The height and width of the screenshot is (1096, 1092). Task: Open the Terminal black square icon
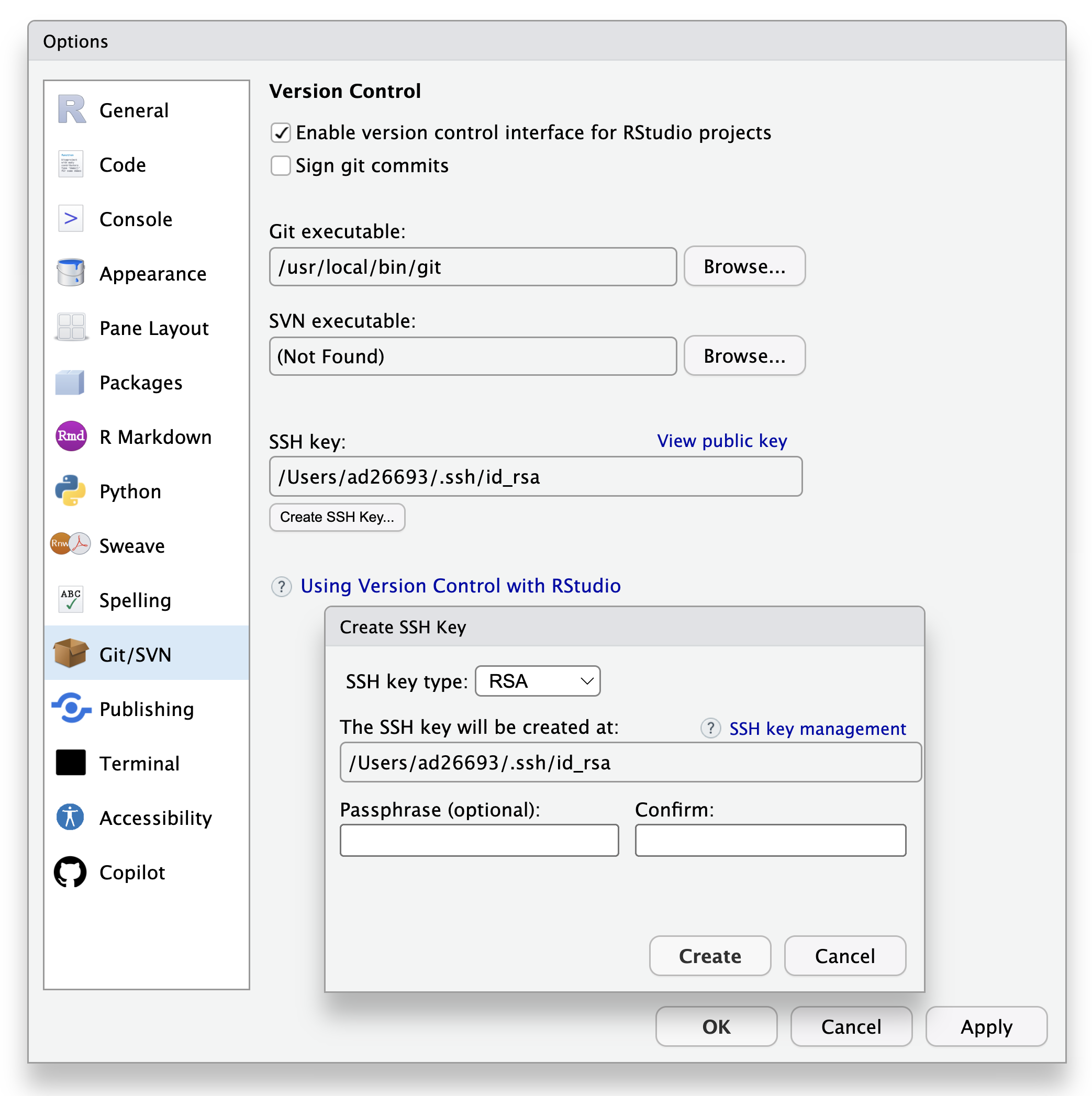[x=70, y=763]
